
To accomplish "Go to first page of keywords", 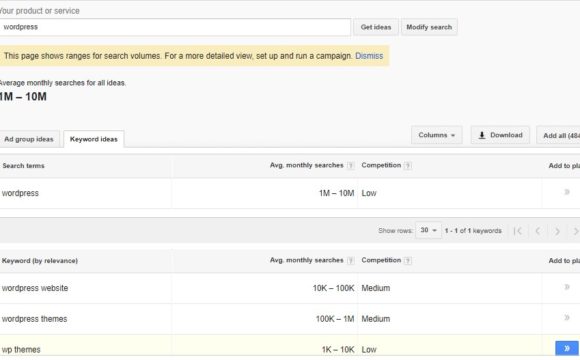I will (518, 231).
